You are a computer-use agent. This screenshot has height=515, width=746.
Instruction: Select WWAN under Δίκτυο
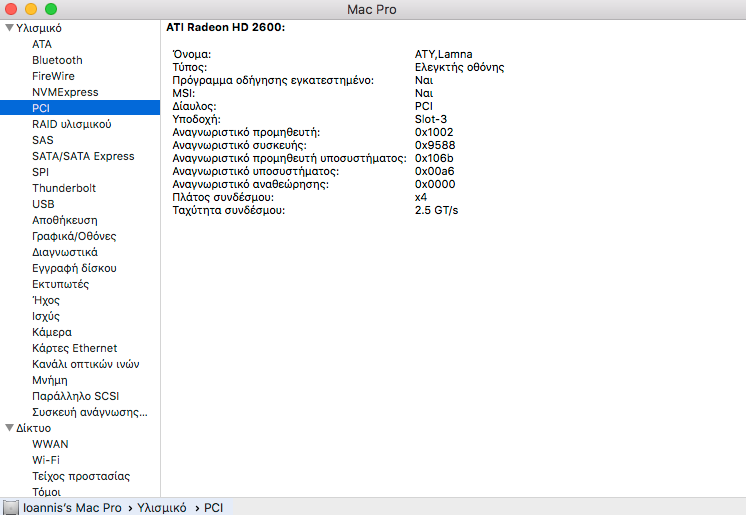coord(50,444)
